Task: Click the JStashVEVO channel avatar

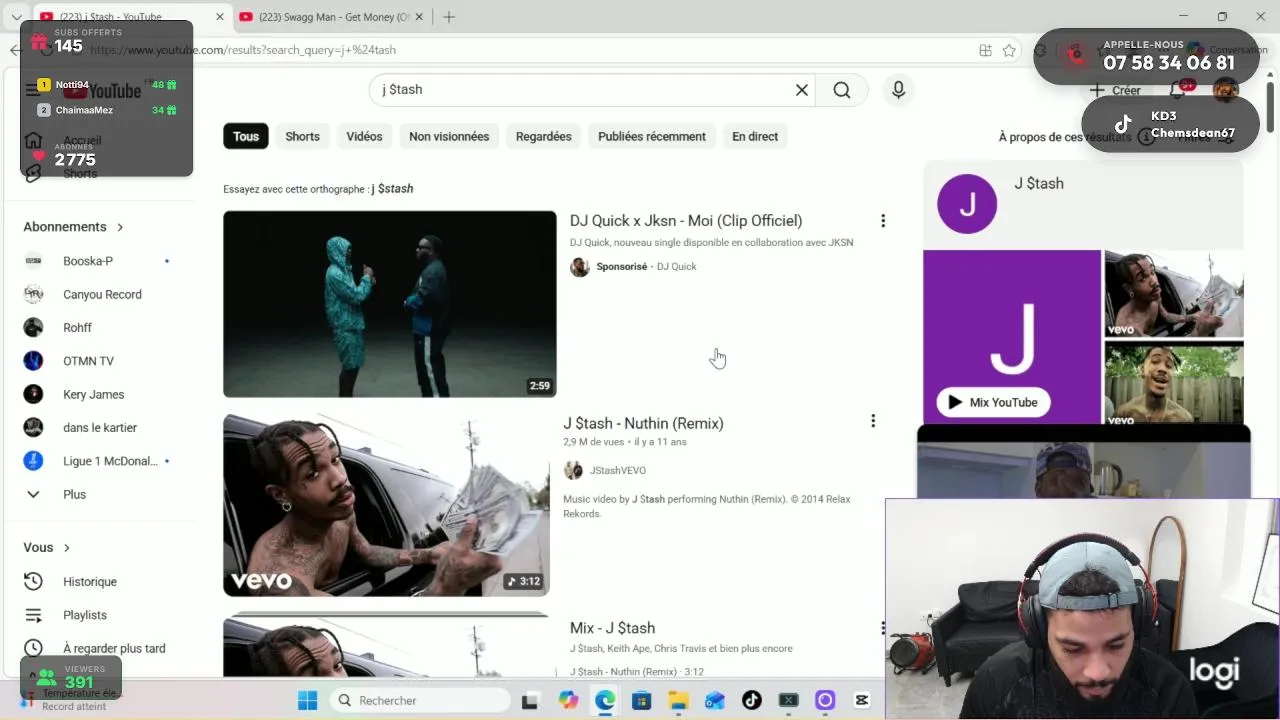Action: (x=573, y=470)
